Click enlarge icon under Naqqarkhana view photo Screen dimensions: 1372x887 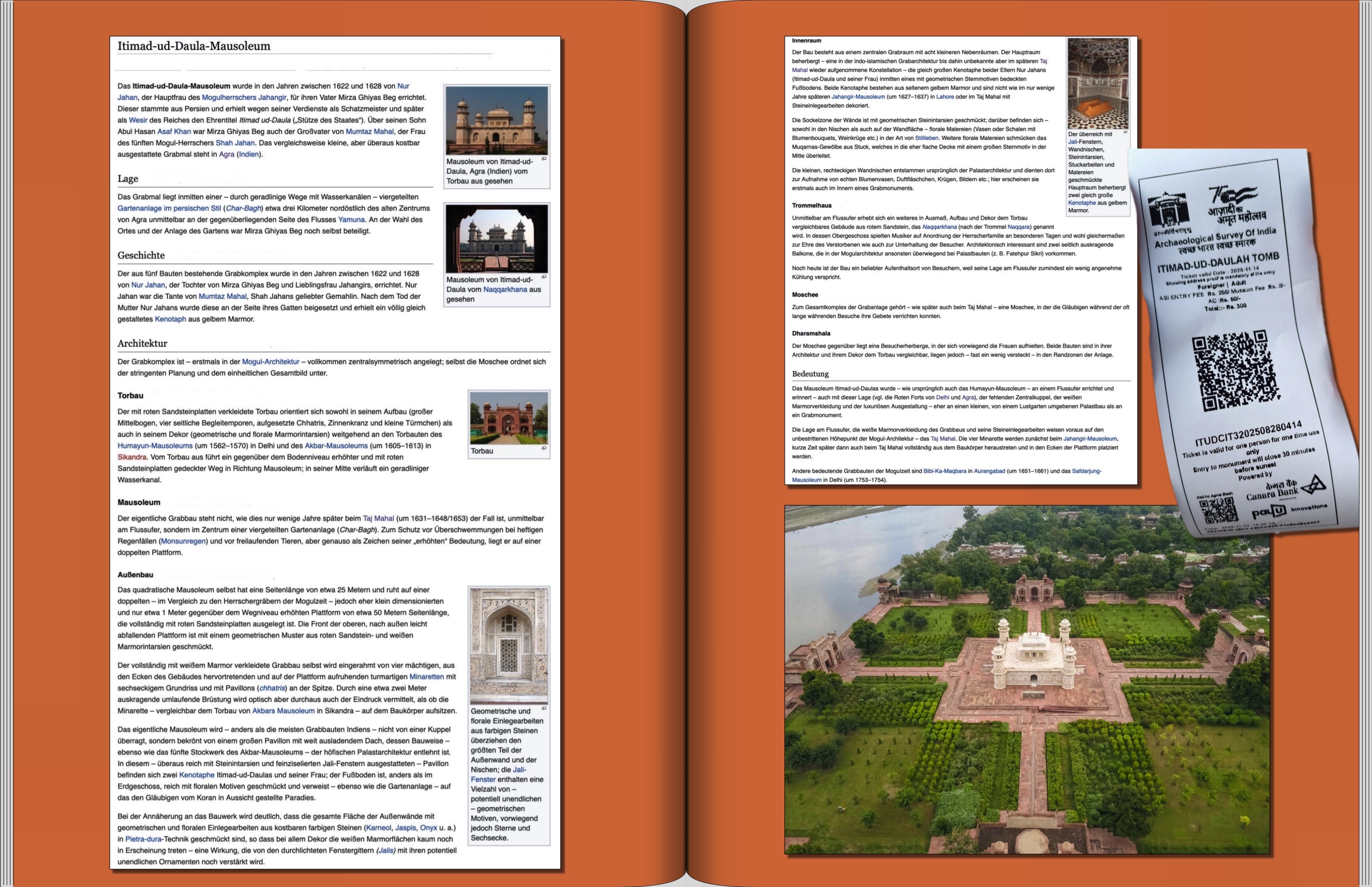coord(544,277)
